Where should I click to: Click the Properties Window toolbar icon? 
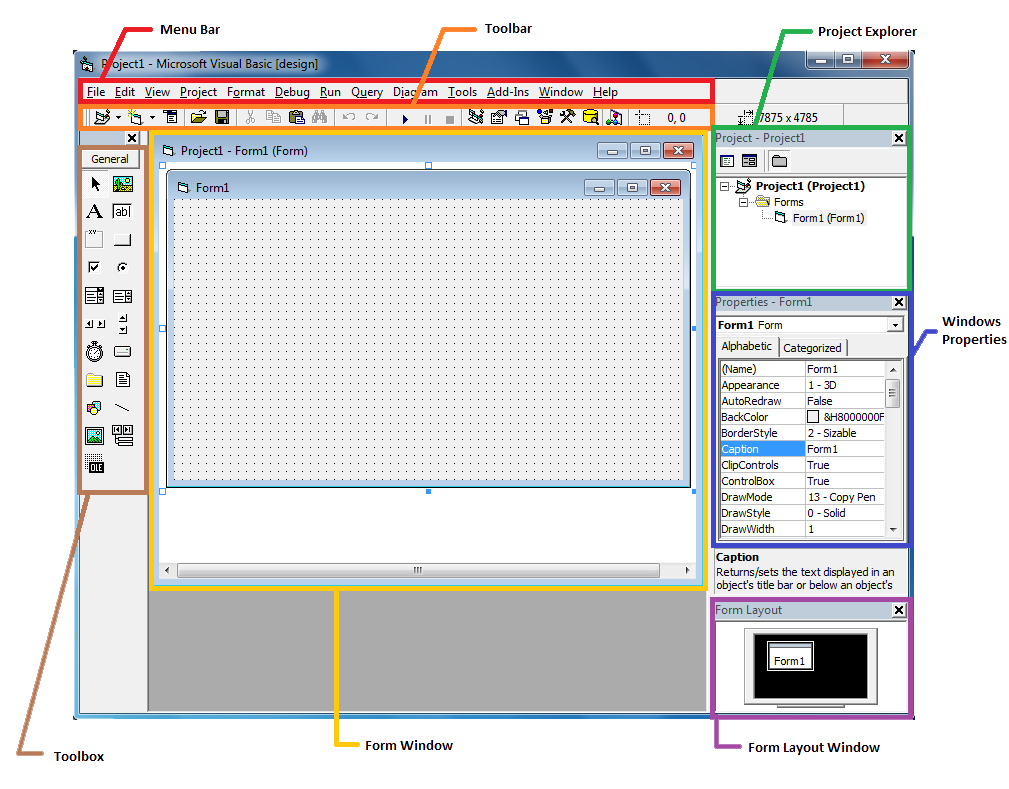(x=499, y=117)
